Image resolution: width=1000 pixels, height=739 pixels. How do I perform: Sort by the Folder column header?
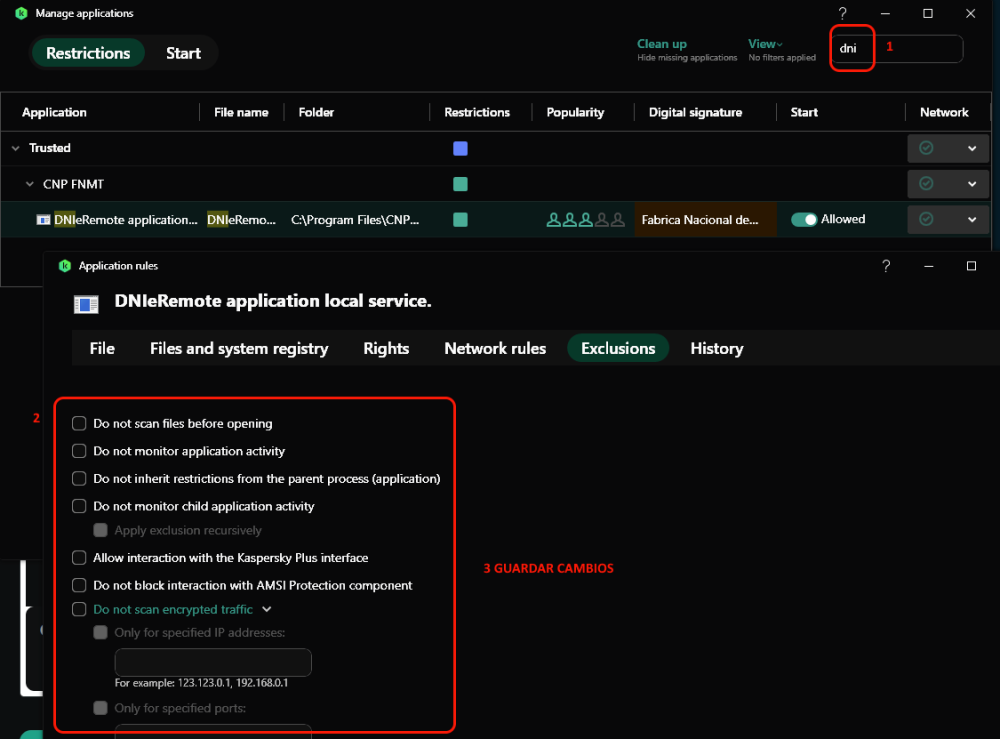click(x=316, y=112)
